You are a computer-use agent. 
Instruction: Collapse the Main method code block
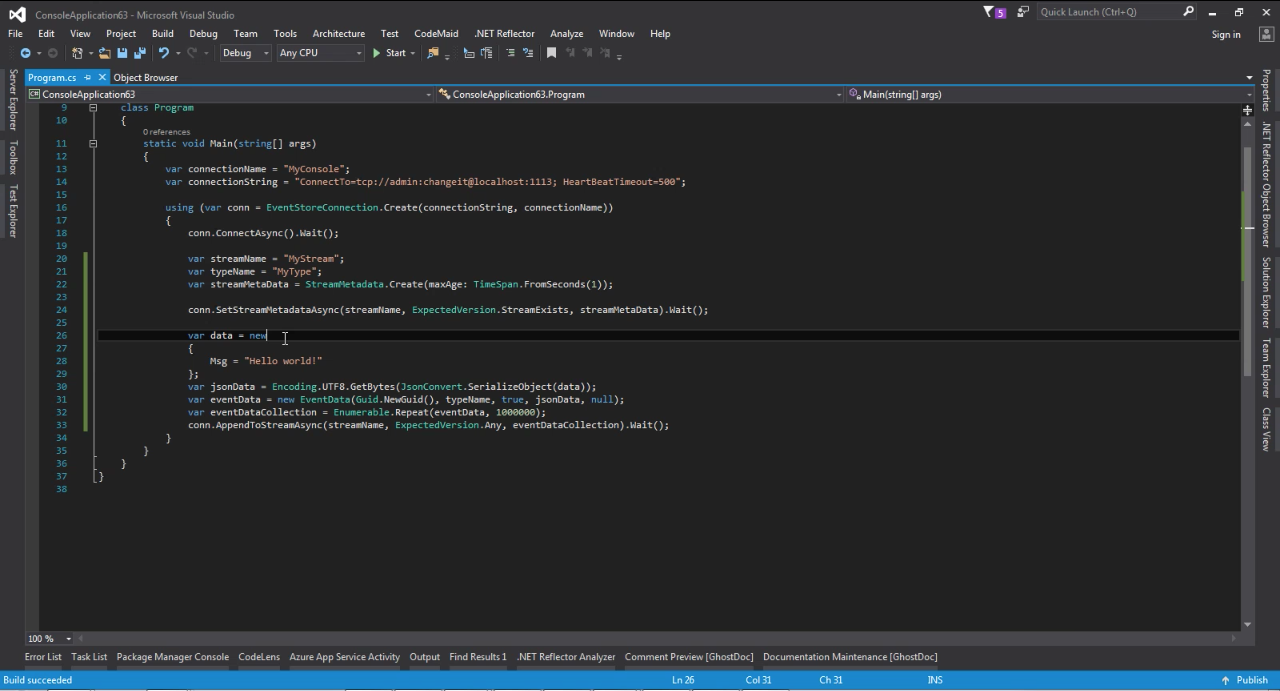[x=93, y=143]
